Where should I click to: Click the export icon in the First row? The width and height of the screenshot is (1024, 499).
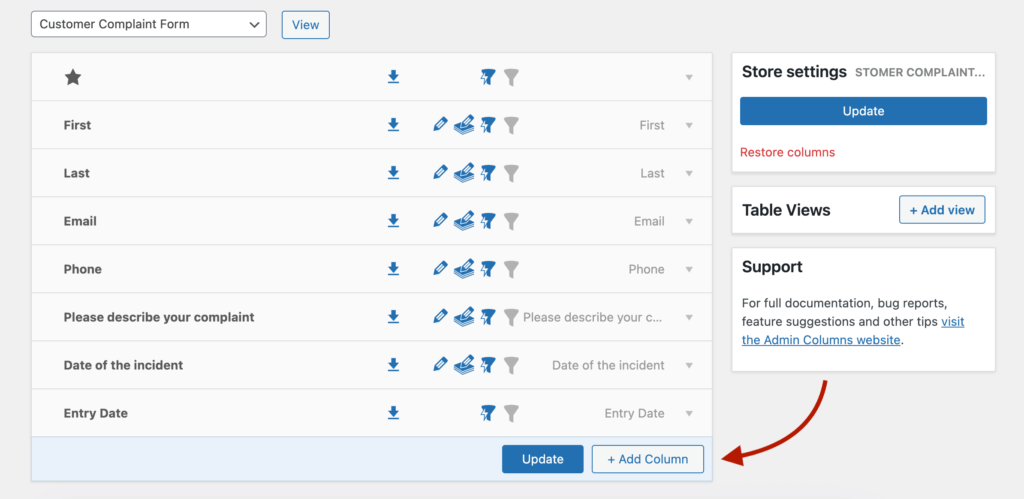393,125
